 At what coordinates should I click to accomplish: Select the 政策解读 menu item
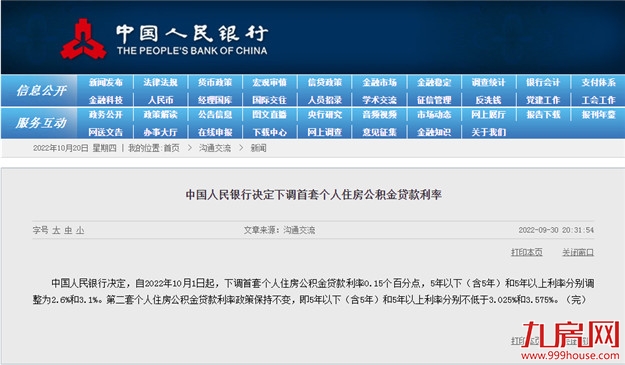pyautogui.click(x=160, y=115)
